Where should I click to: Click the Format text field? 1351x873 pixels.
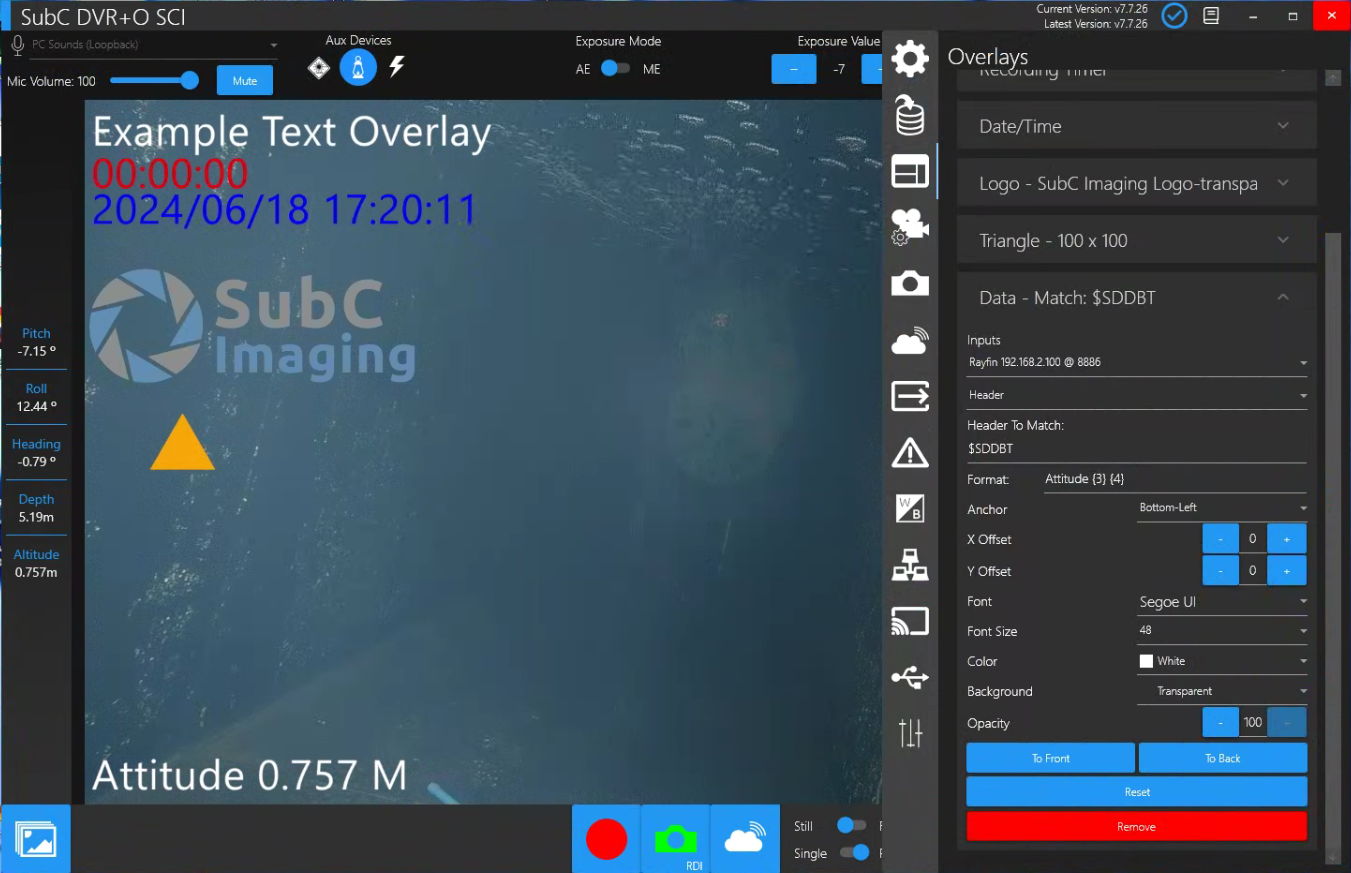[1174, 480]
